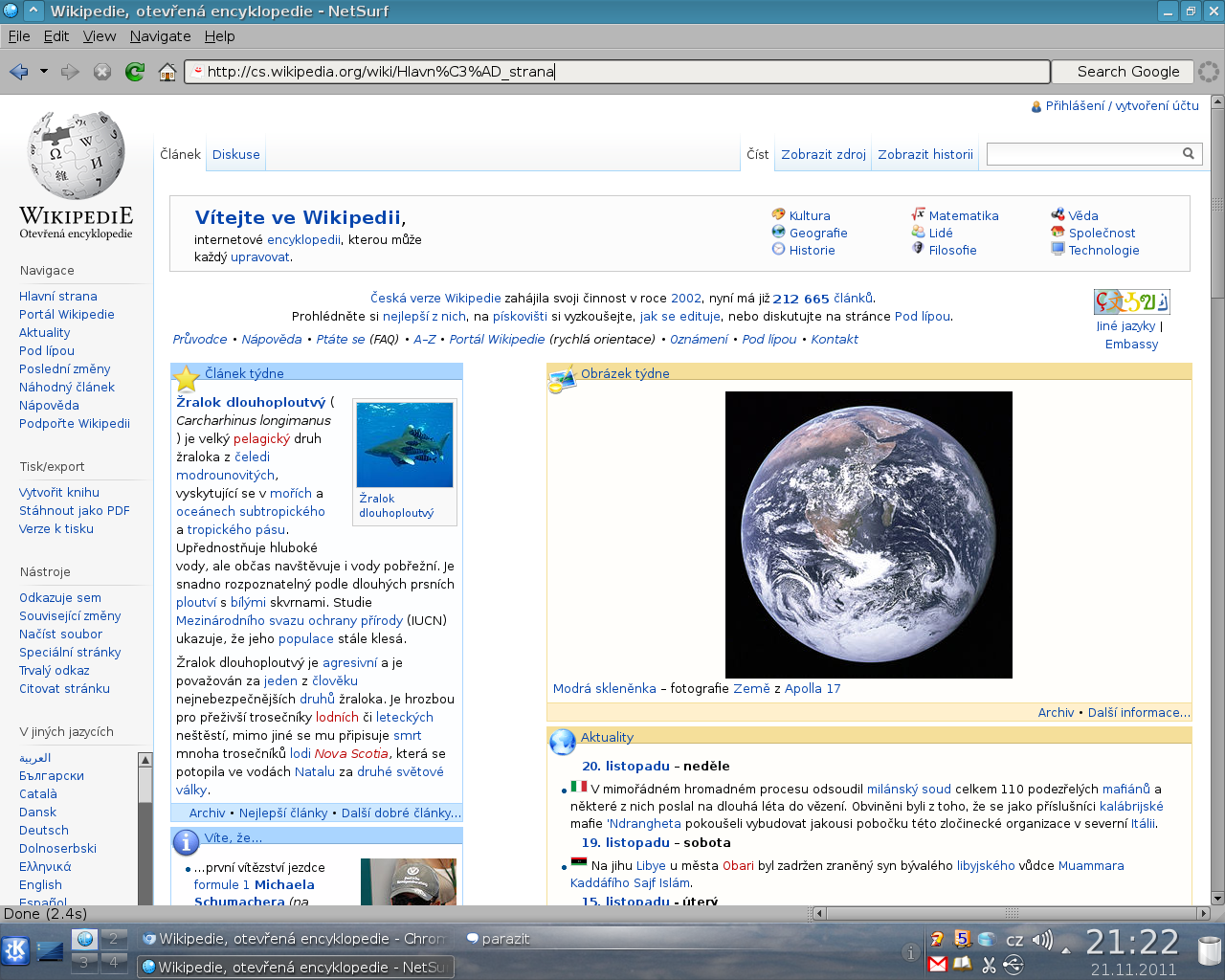The height and width of the screenshot is (980, 1225).
Task: Click the Blue Marble Earth image
Action: pyautogui.click(x=869, y=535)
